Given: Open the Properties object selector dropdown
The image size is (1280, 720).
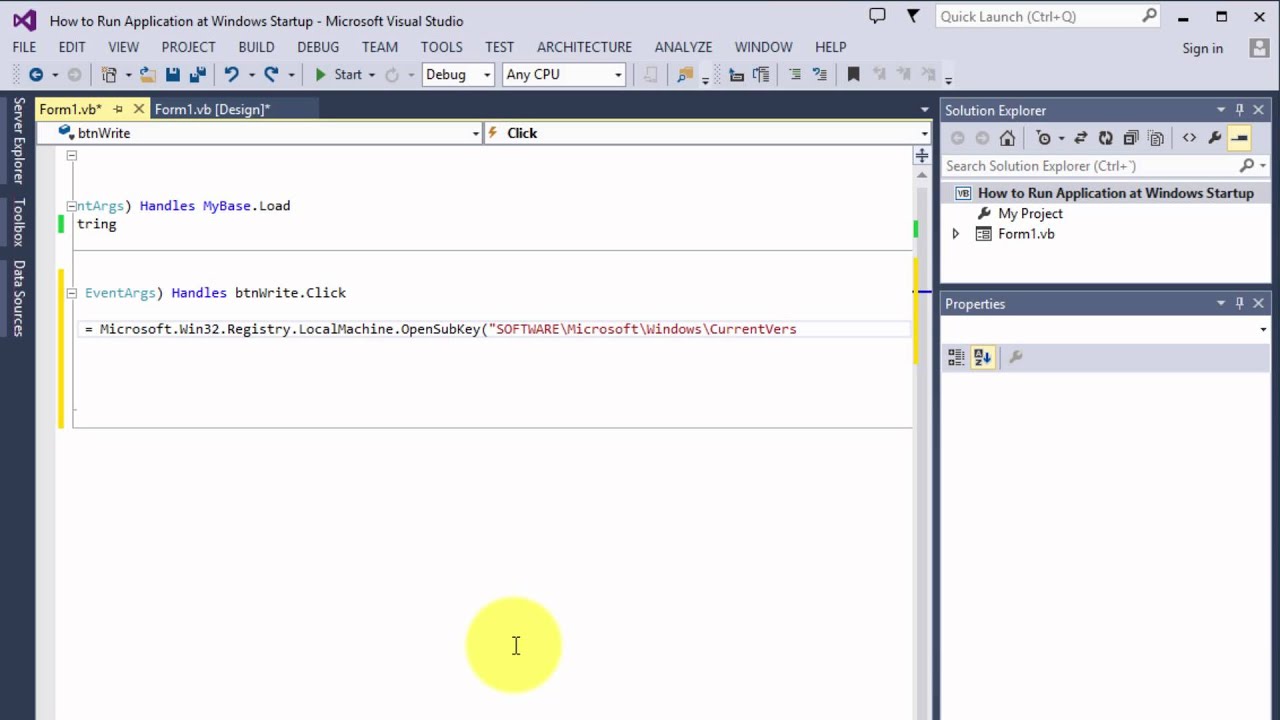Looking at the screenshot, I should pyautogui.click(x=1263, y=329).
